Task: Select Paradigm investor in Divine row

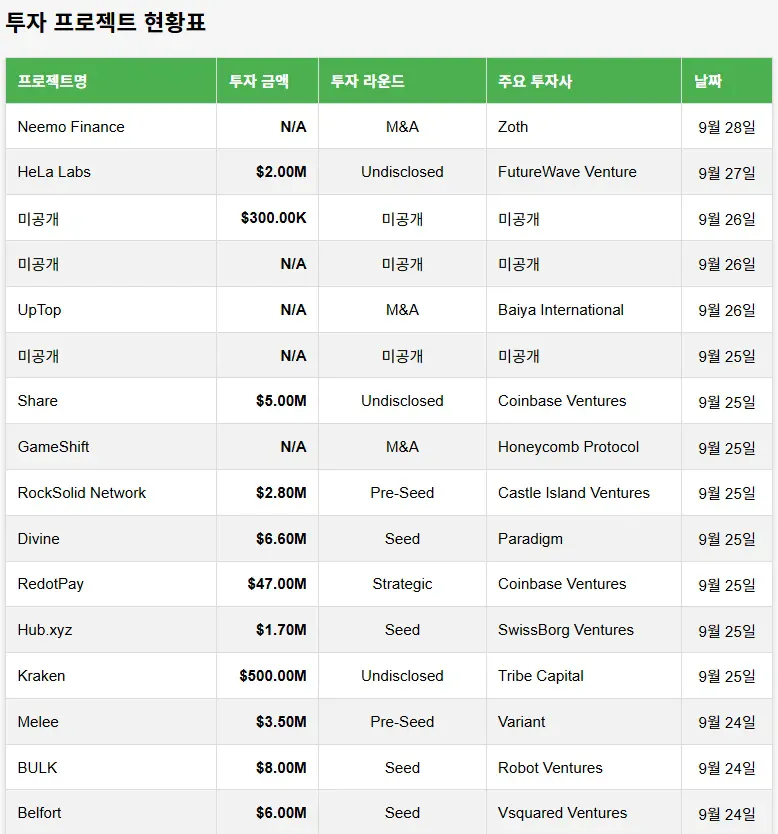Action: click(530, 539)
